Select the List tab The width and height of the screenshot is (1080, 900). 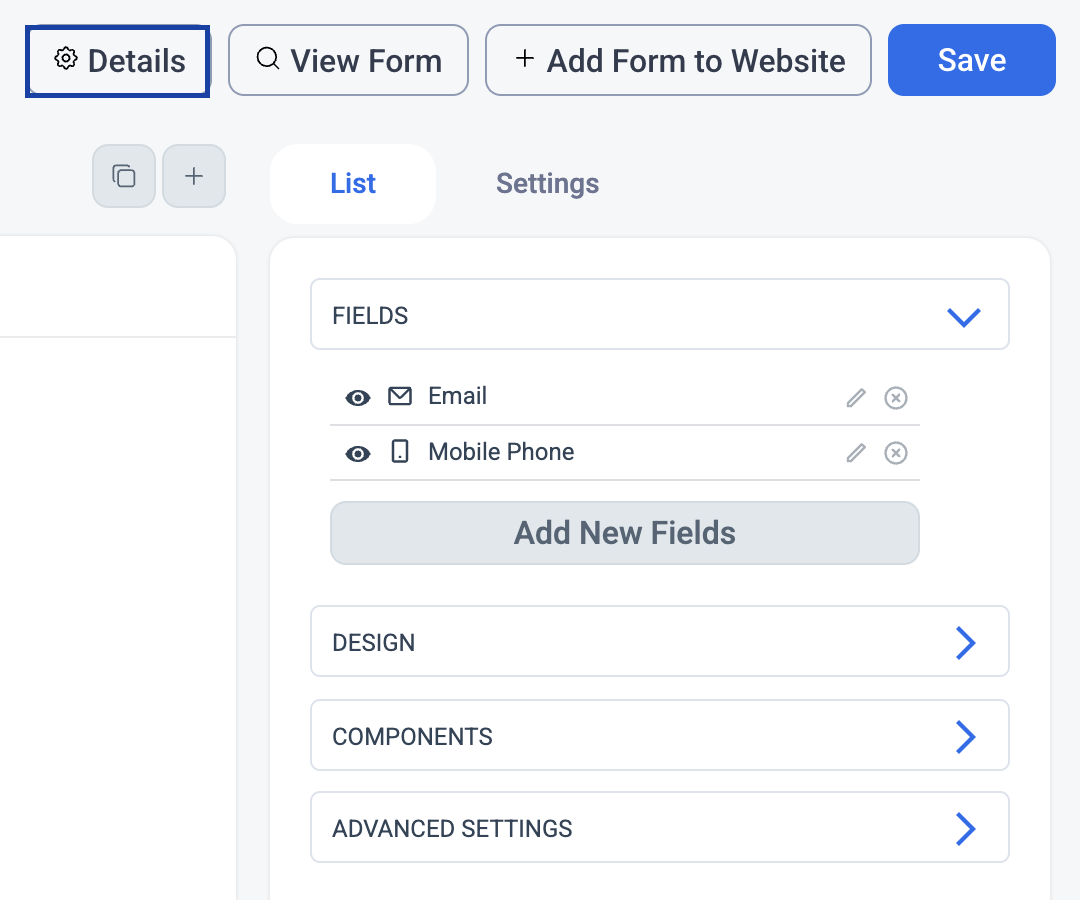point(353,184)
